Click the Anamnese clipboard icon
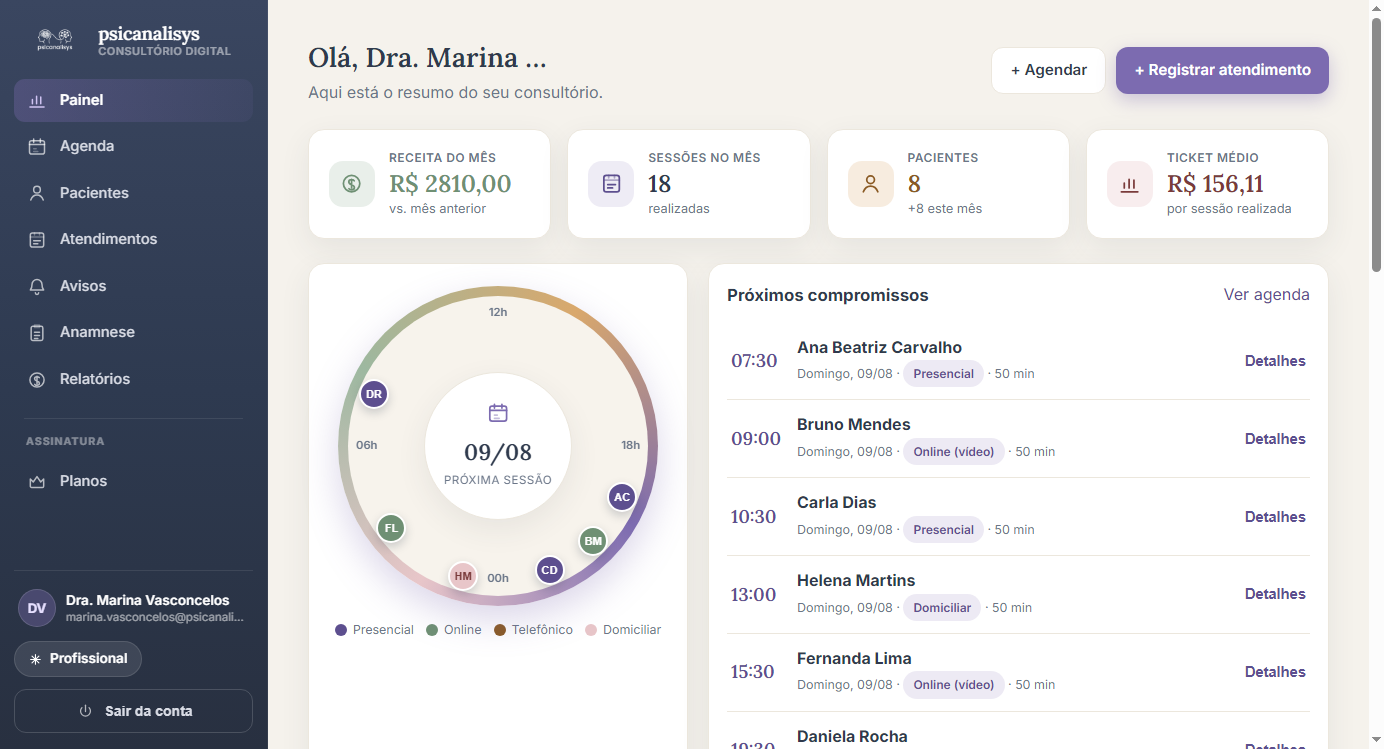This screenshot has height=749, width=1384. point(37,332)
